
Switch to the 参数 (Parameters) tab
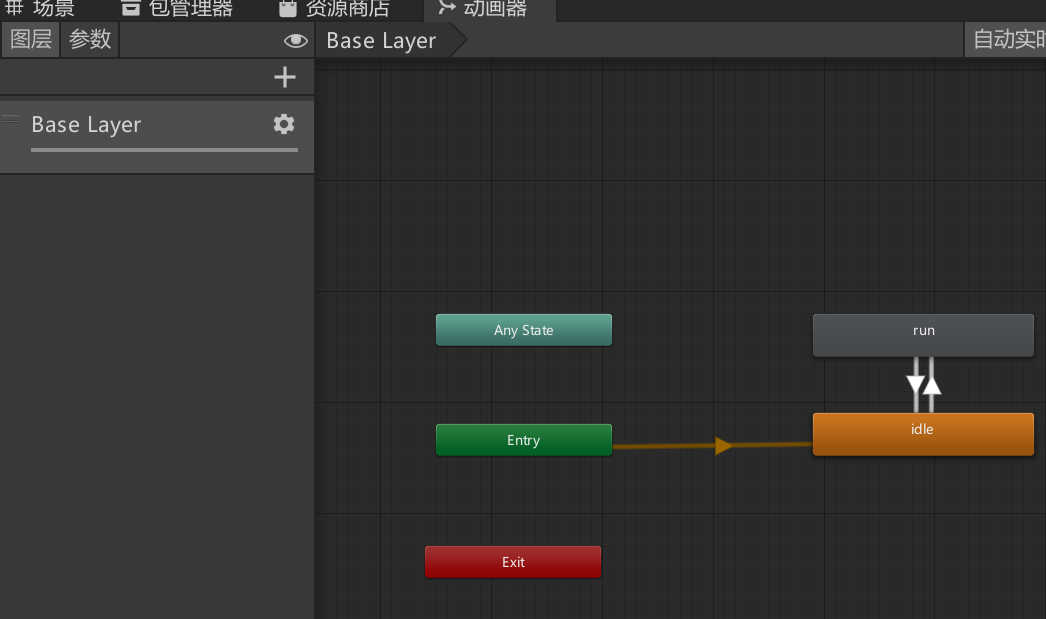(90, 39)
